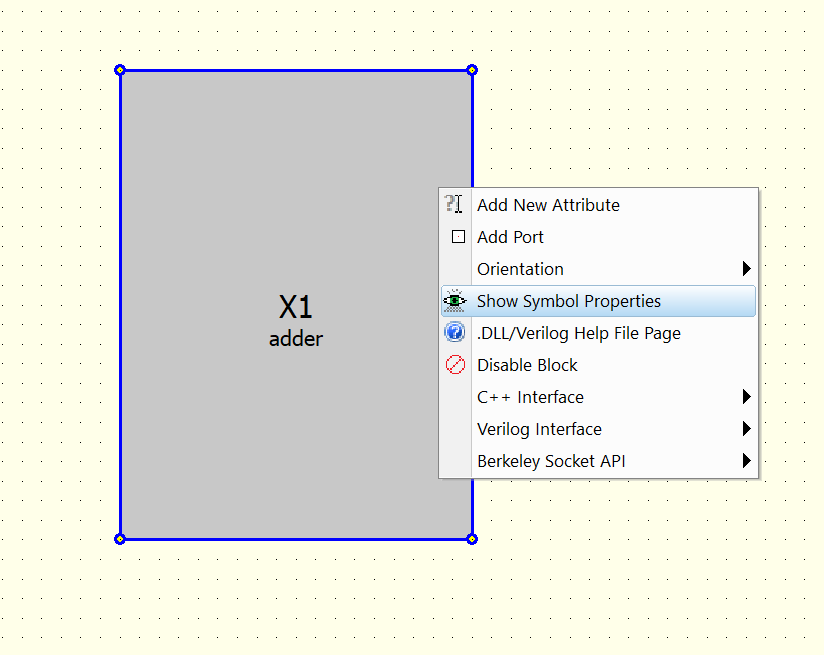Click the red circle-slash Disable Block icon
Viewport: 824px width, 655px height.
pos(455,365)
